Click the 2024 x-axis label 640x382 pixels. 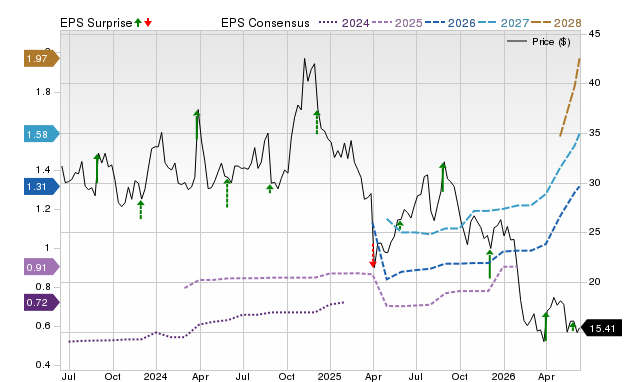(x=156, y=376)
